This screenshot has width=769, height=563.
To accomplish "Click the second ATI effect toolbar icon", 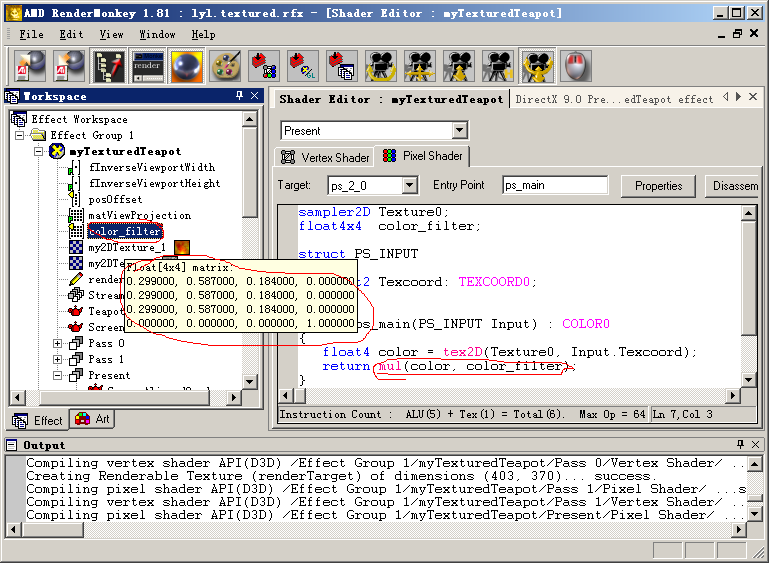I will coord(69,66).
